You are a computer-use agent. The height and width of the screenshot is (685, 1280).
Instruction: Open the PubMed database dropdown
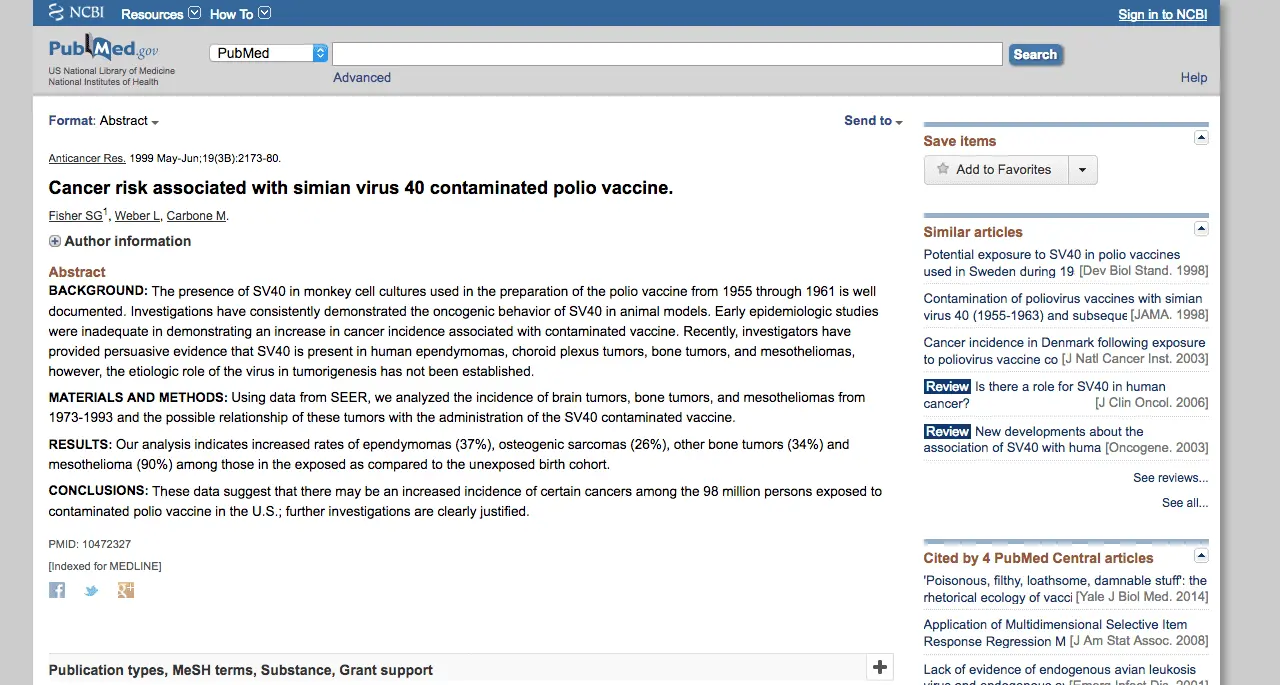tap(269, 53)
